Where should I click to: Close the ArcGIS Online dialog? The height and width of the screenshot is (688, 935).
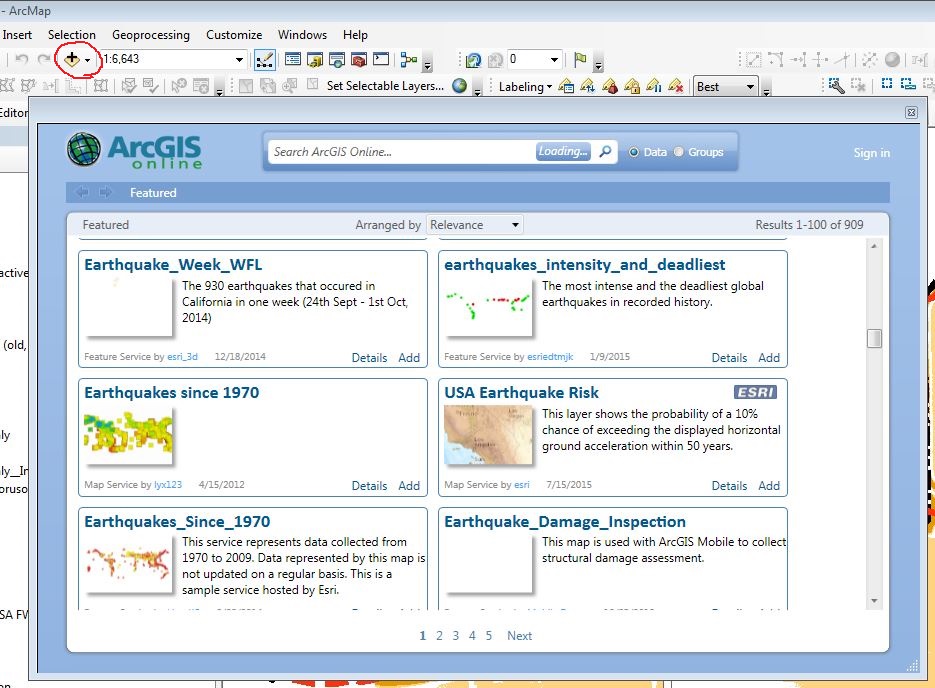911,112
